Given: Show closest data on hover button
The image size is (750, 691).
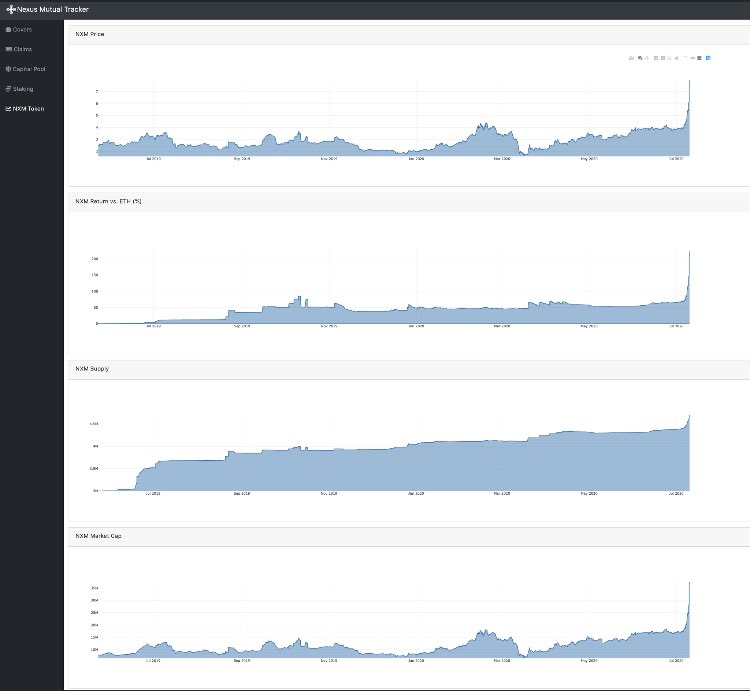Looking at the screenshot, I should [x=693, y=58].
